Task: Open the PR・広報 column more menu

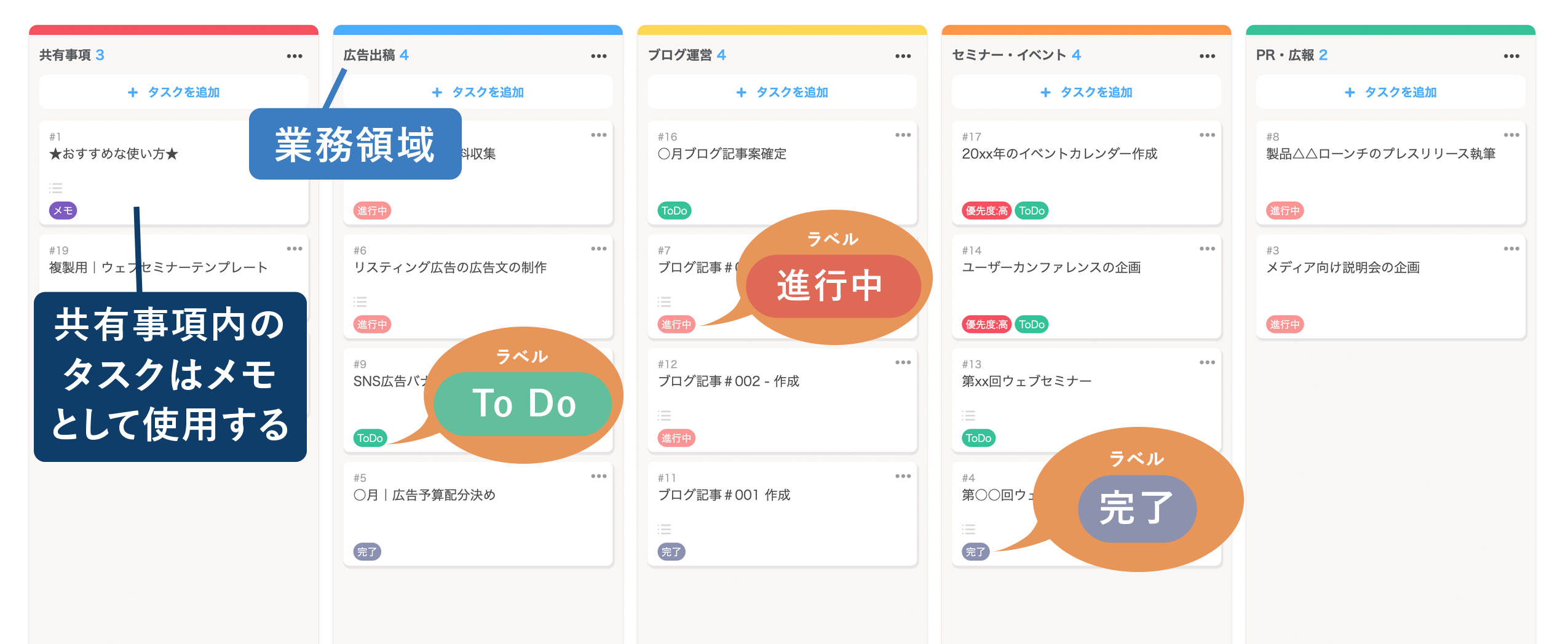Action: point(1512,56)
